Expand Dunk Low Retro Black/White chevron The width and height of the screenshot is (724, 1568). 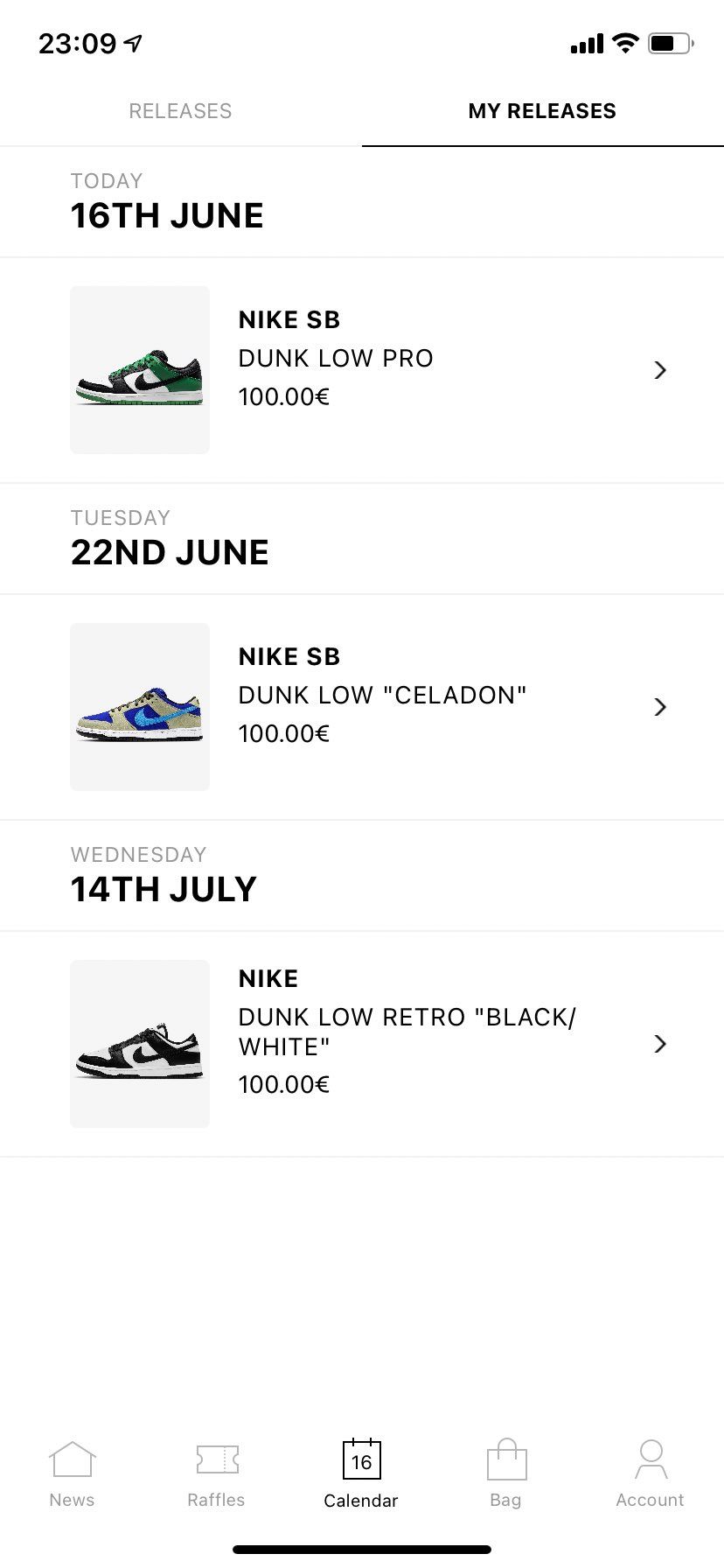click(x=660, y=1044)
